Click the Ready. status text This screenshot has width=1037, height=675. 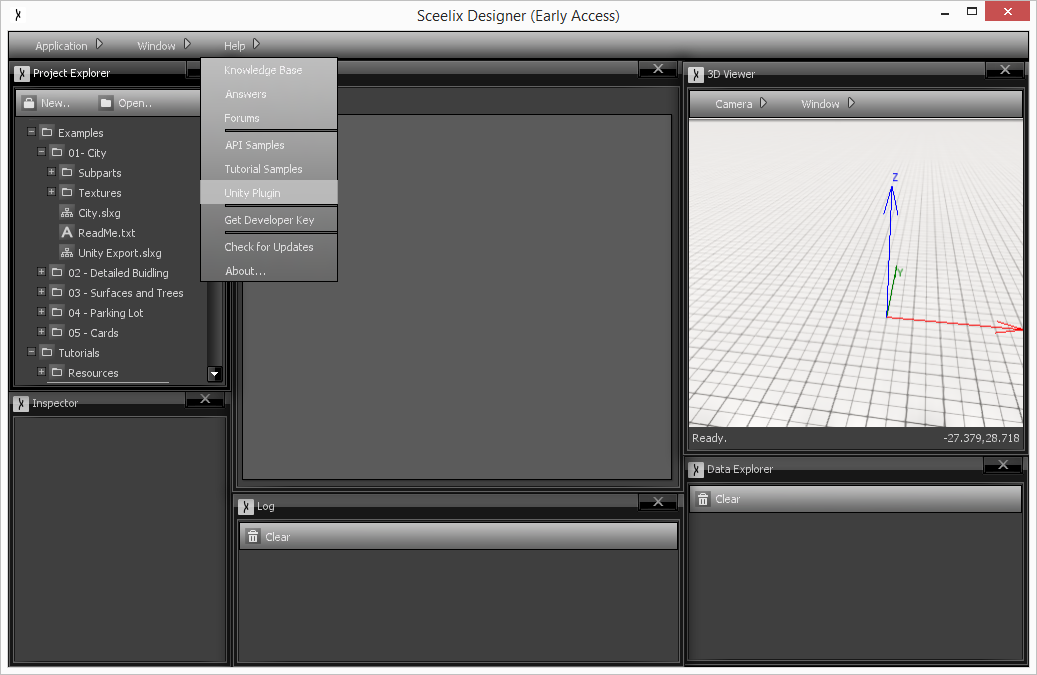click(x=709, y=438)
